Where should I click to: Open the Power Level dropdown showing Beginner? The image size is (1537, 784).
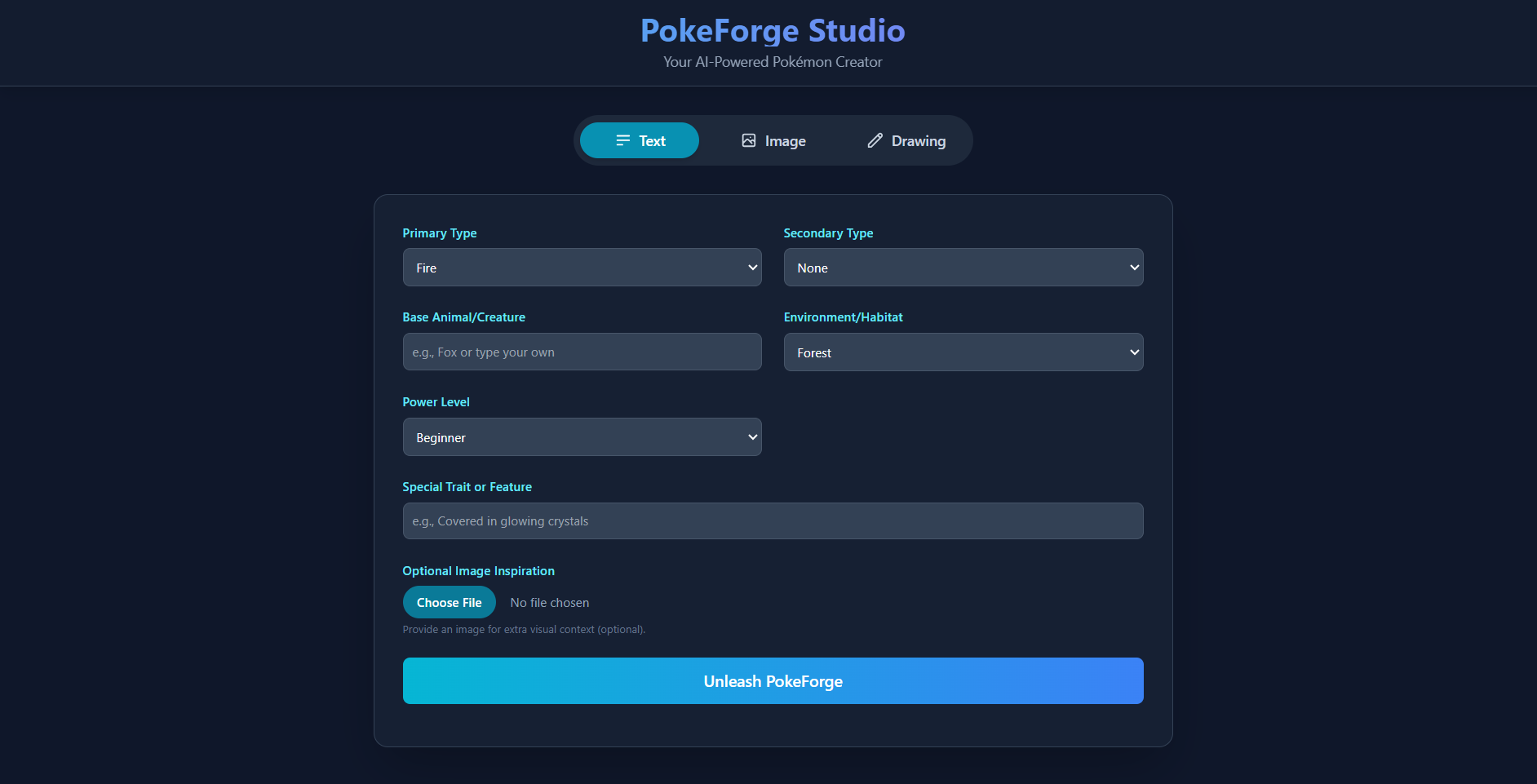(x=582, y=437)
